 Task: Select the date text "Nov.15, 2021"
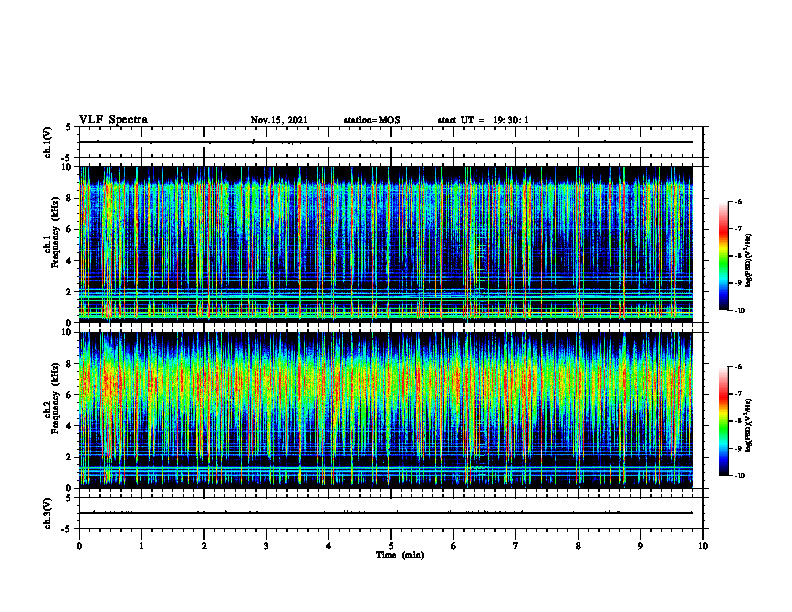coord(279,120)
